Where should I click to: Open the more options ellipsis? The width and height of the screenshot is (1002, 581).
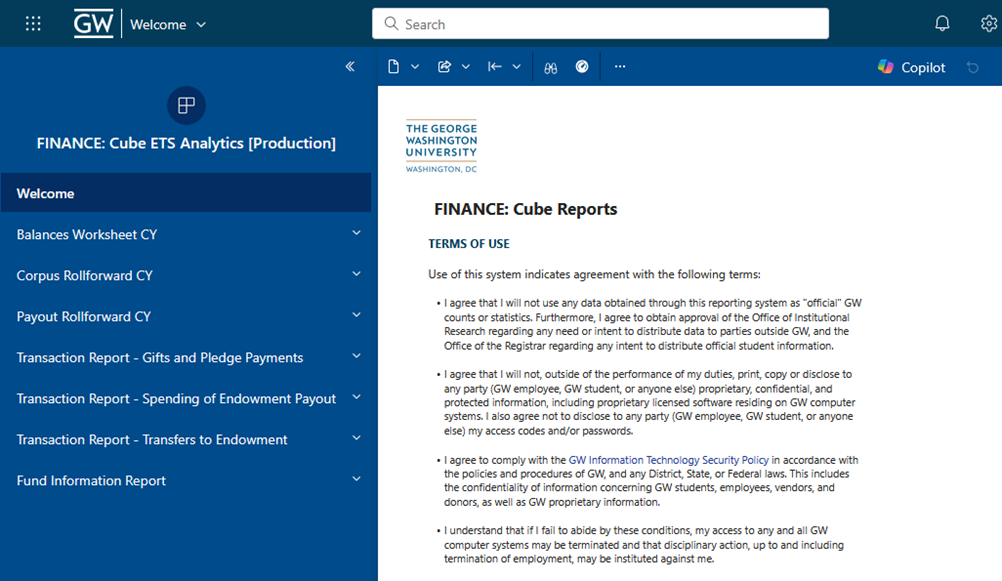pyautogui.click(x=620, y=67)
